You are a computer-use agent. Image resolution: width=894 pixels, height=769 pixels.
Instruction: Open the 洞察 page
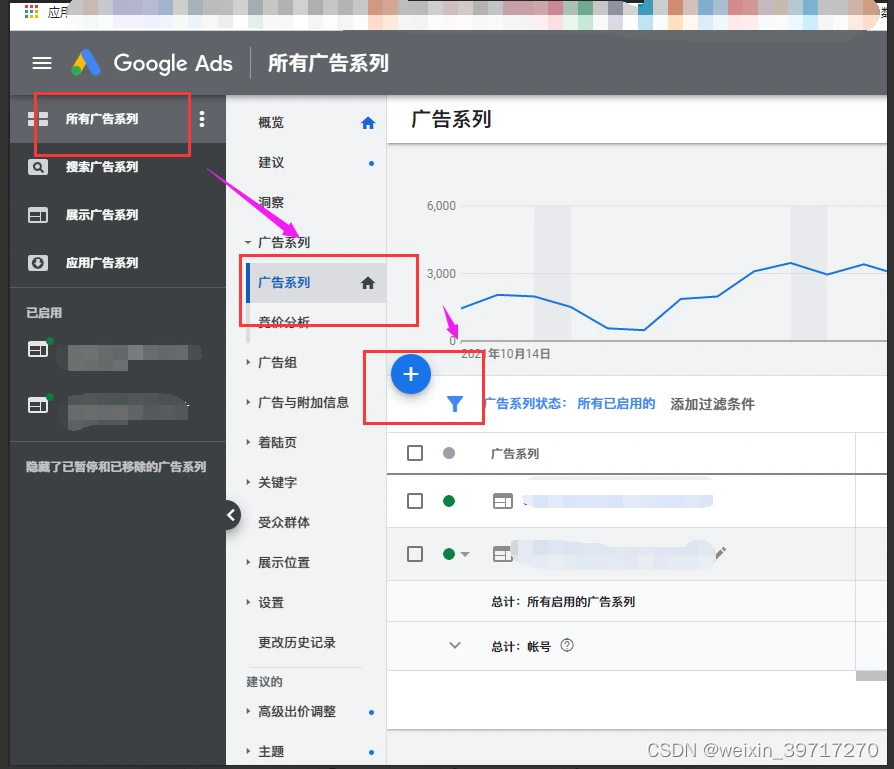(271, 202)
